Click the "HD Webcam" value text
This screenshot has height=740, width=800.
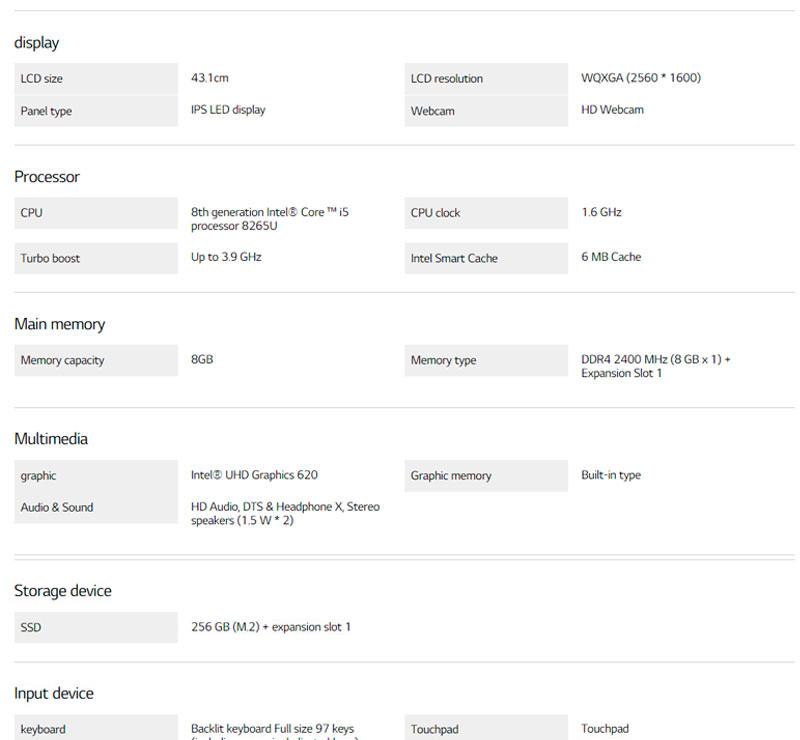click(612, 110)
